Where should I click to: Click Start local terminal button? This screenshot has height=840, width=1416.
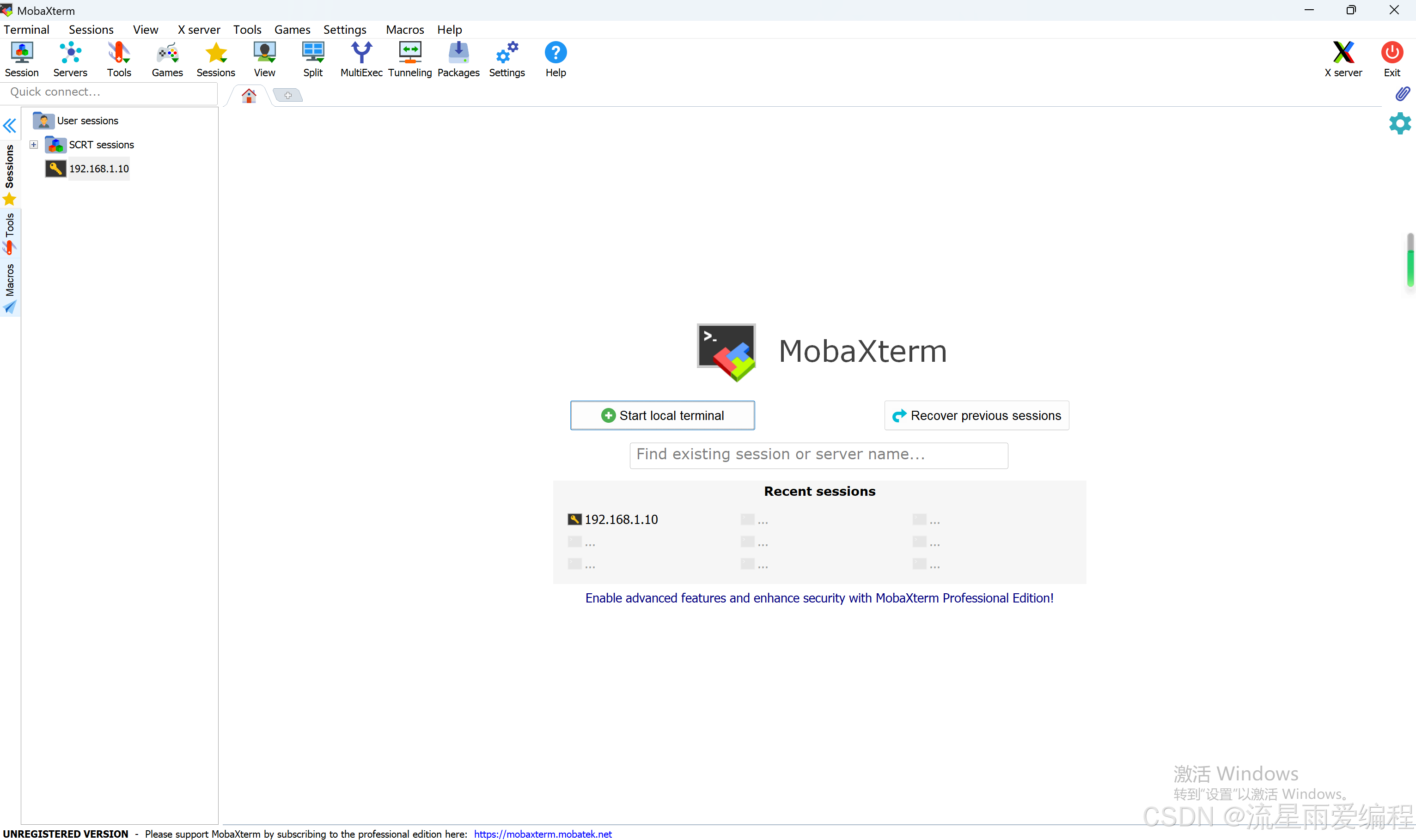pos(662,415)
